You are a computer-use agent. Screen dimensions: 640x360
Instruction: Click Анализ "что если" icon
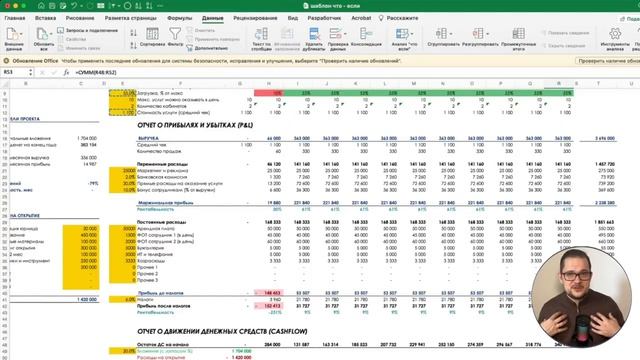(402, 34)
